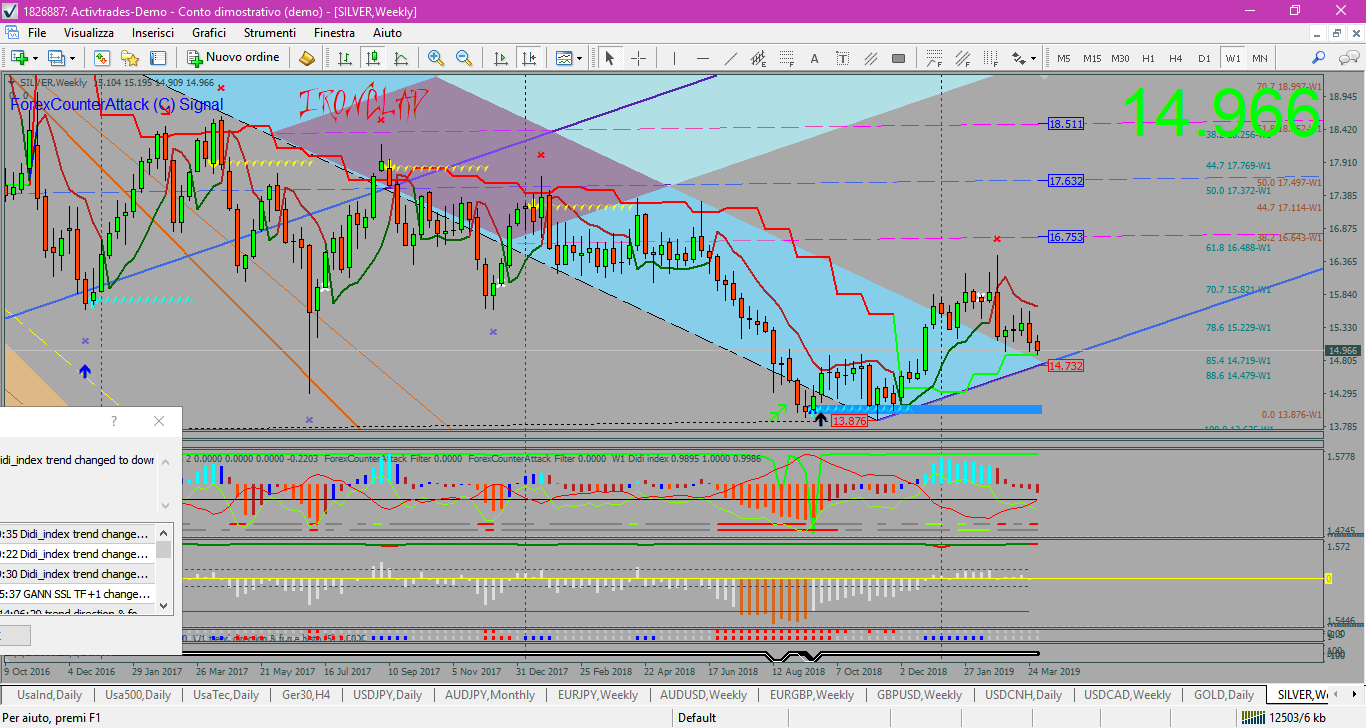Image resolution: width=1366 pixels, height=728 pixels.
Task: Click the Default profile in status bar
Action: pos(697,717)
